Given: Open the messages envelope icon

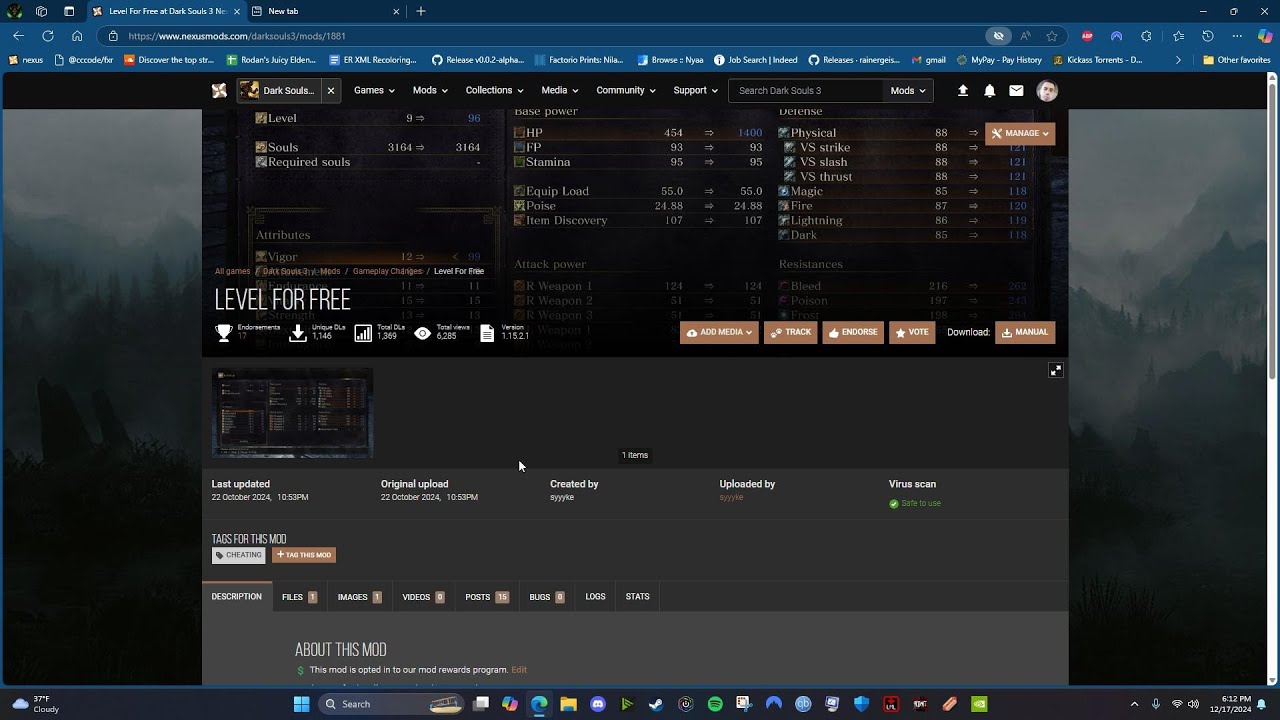Looking at the screenshot, I should click(1016, 90).
